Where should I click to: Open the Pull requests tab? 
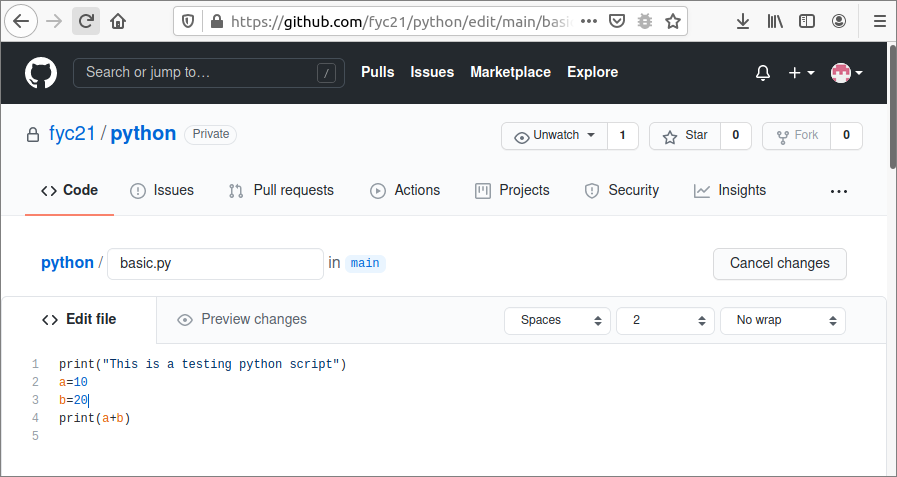coord(281,191)
